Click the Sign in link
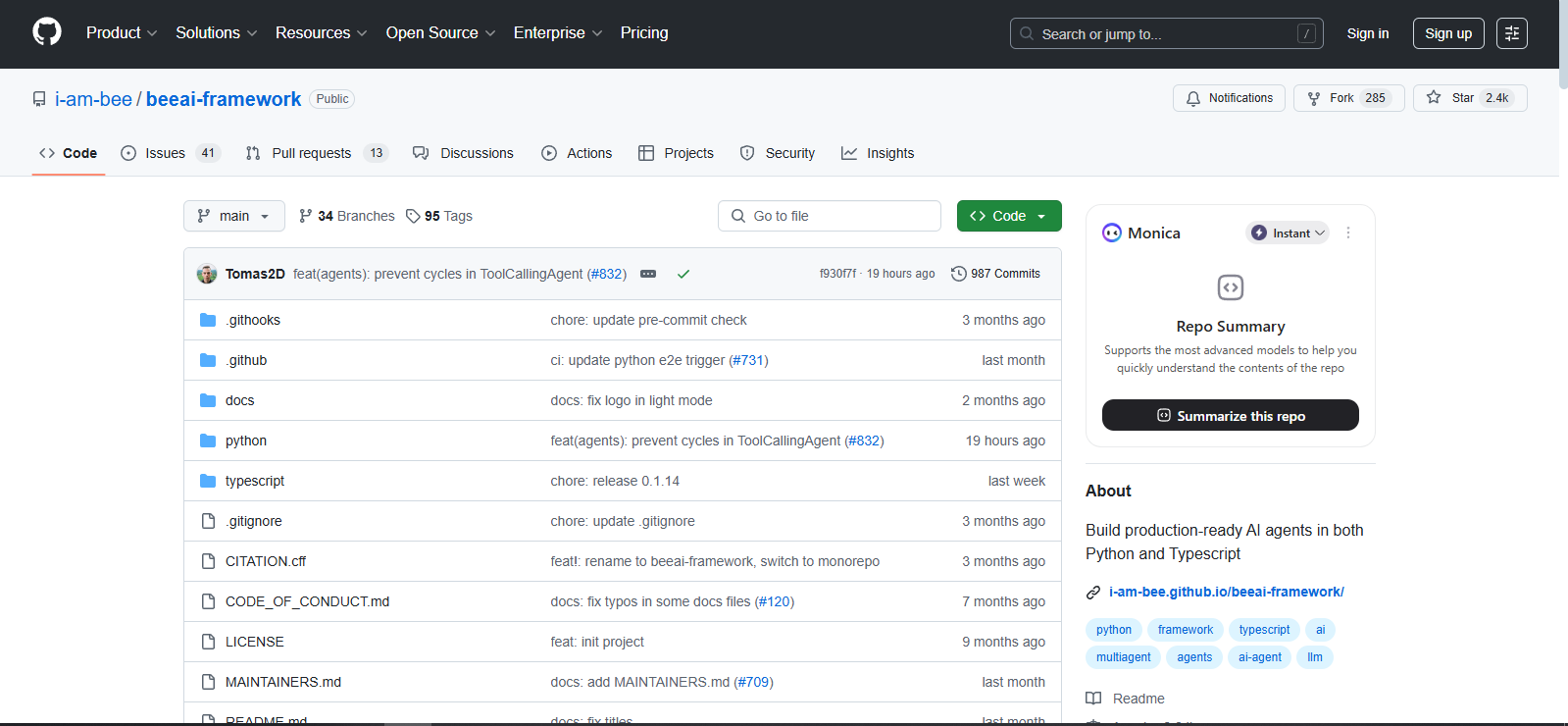1568x726 pixels. pyautogui.click(x=1367, y=33)
